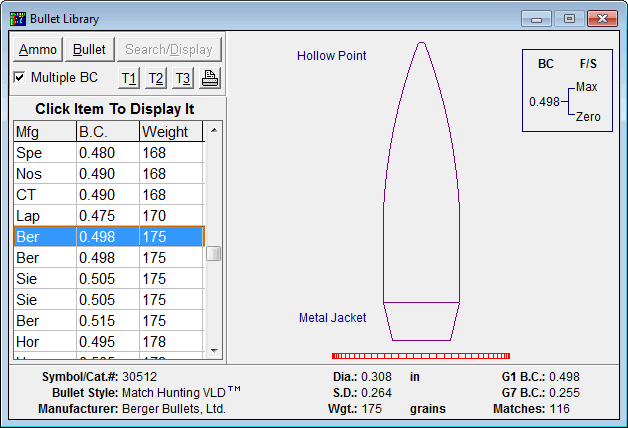Click the Hollow Point label

pos(332,56)
